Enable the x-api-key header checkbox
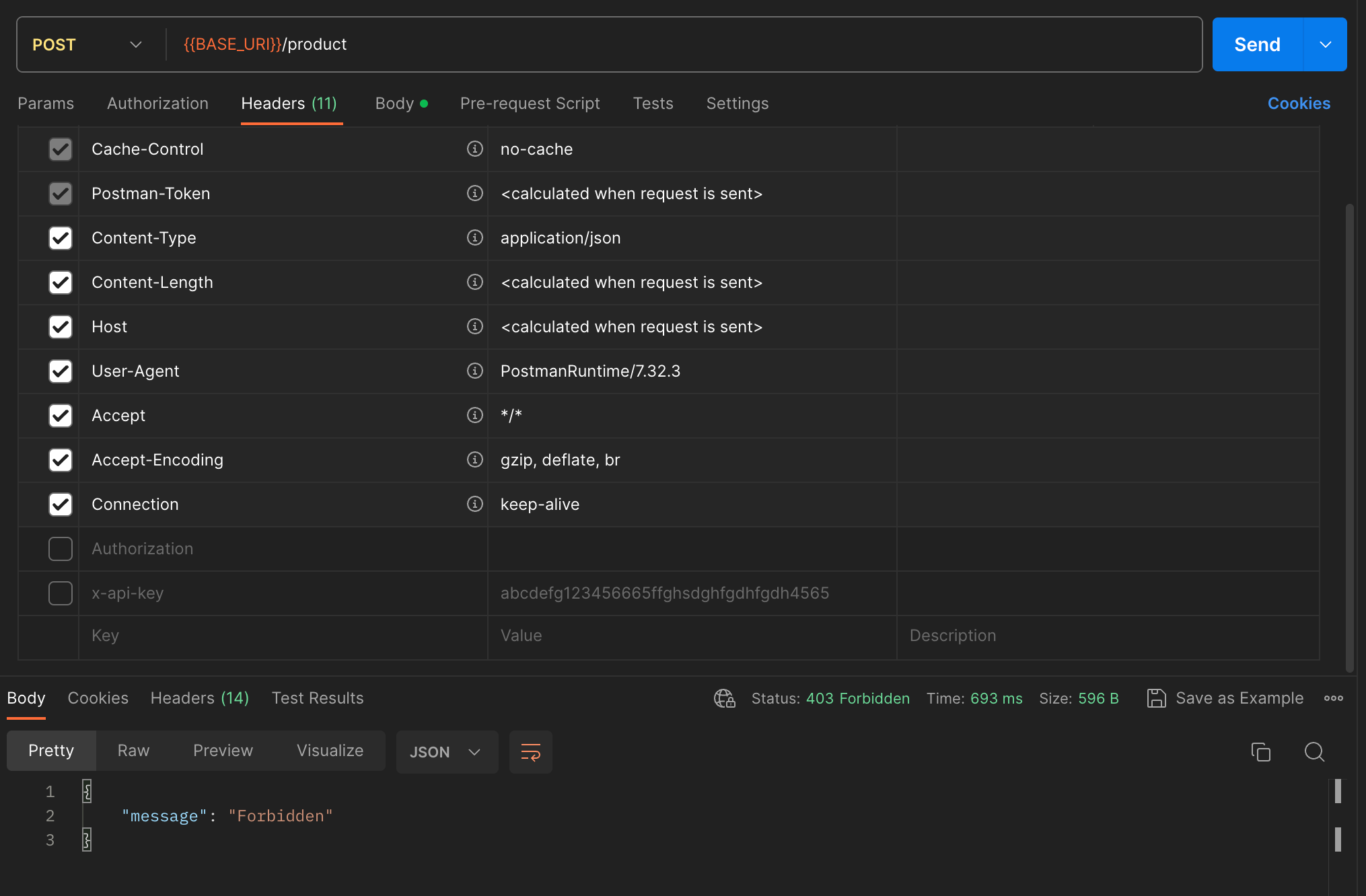The image size is (1366, 896). point(61,593)
